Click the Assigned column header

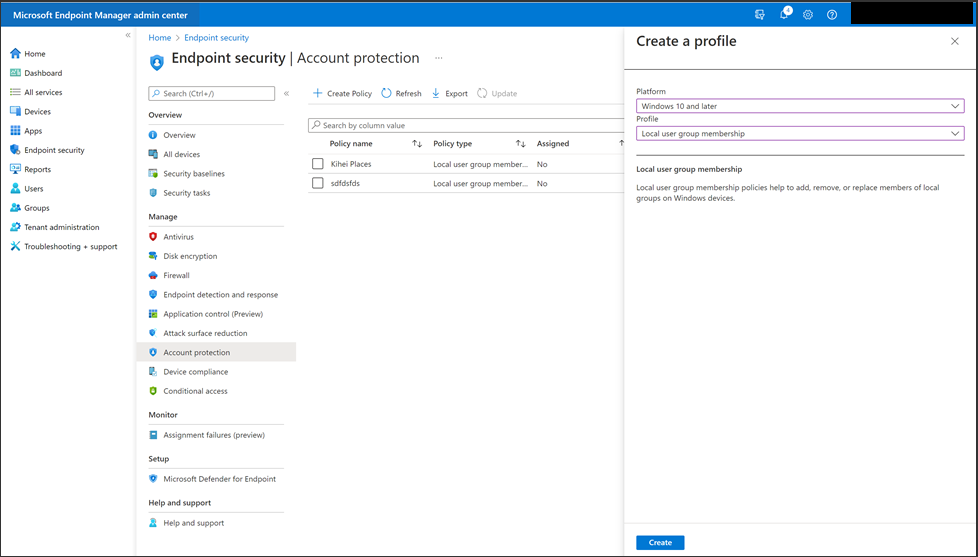click(x=553, y=144)
